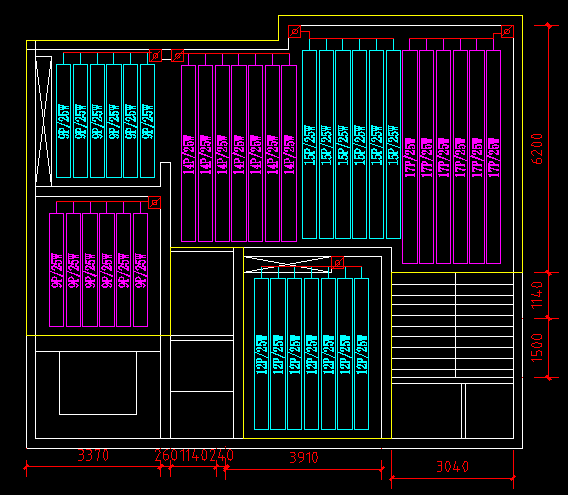Click the valve symbol above the 12P/25W panels
Viewport: 568px width, 495px height.
coord(337,262)
